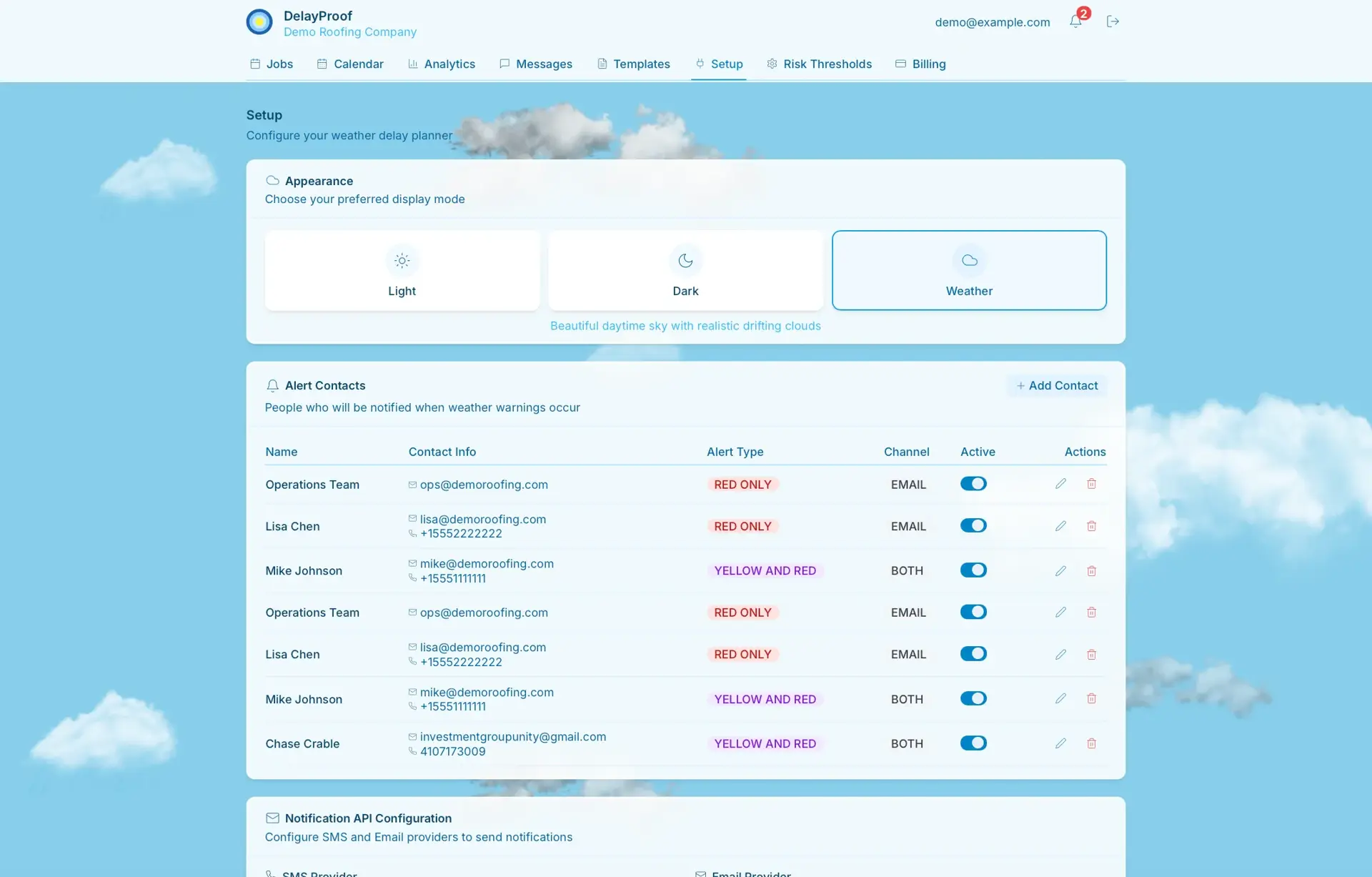Delete the first Operations Team contact

pos(1091,484)
